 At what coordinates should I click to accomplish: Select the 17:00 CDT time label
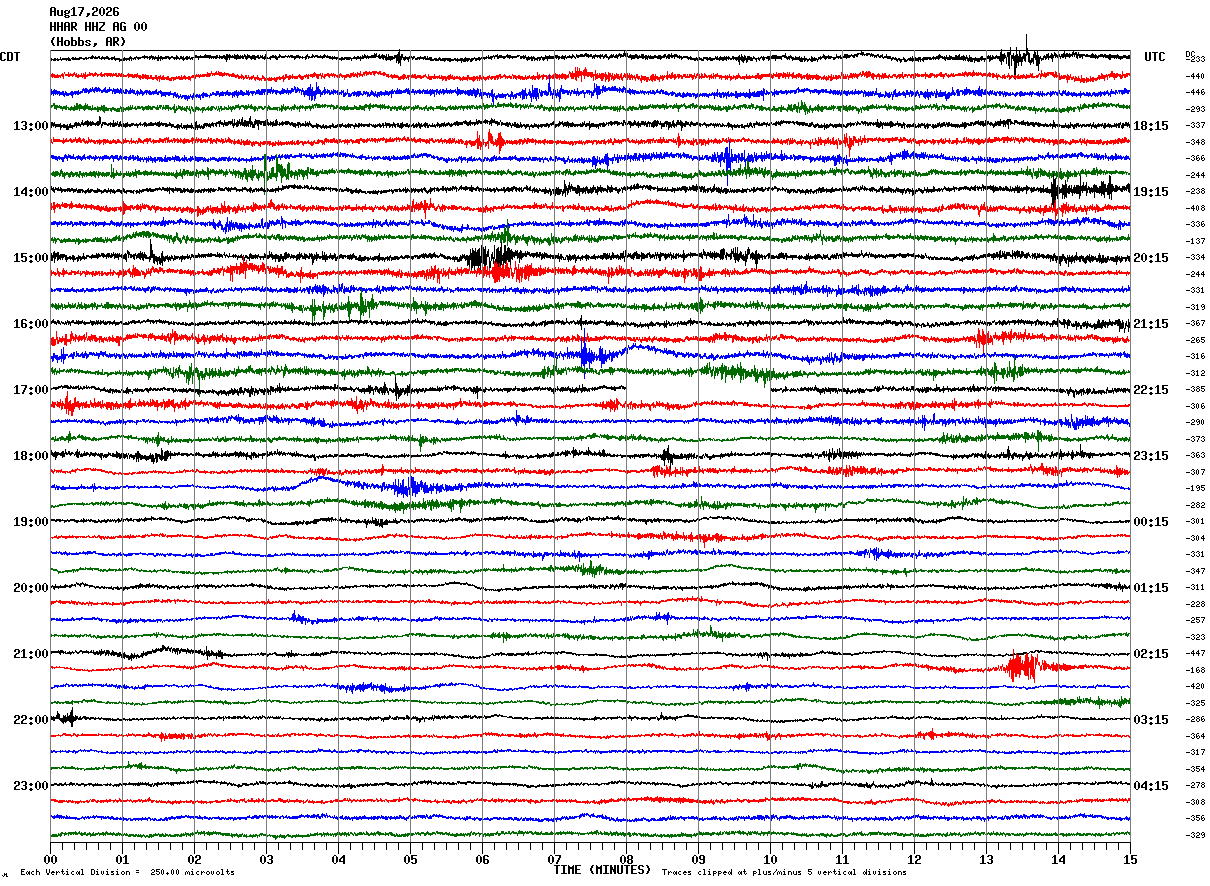point(31,390)
